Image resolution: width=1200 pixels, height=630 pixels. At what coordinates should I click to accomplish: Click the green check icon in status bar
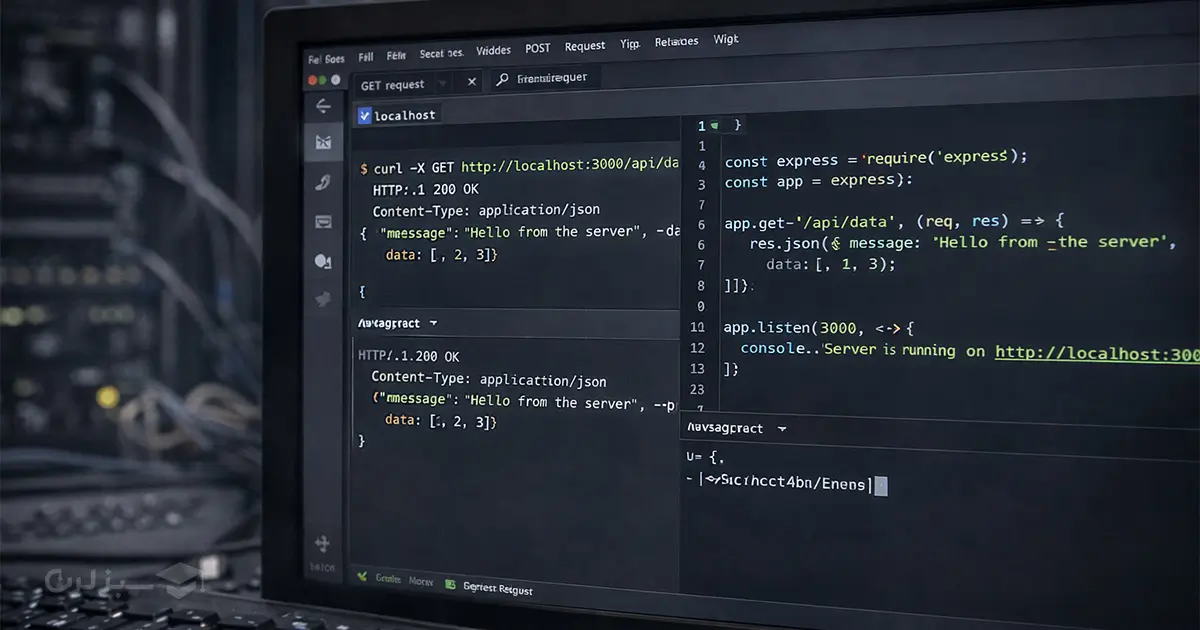pyautogui.click(x=362, y=577)
